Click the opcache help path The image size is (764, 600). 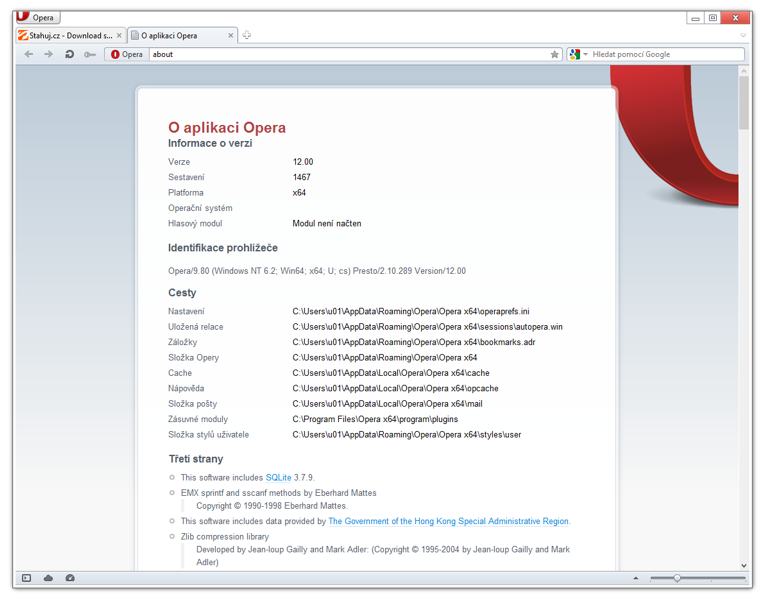click(x=395, y=388)
